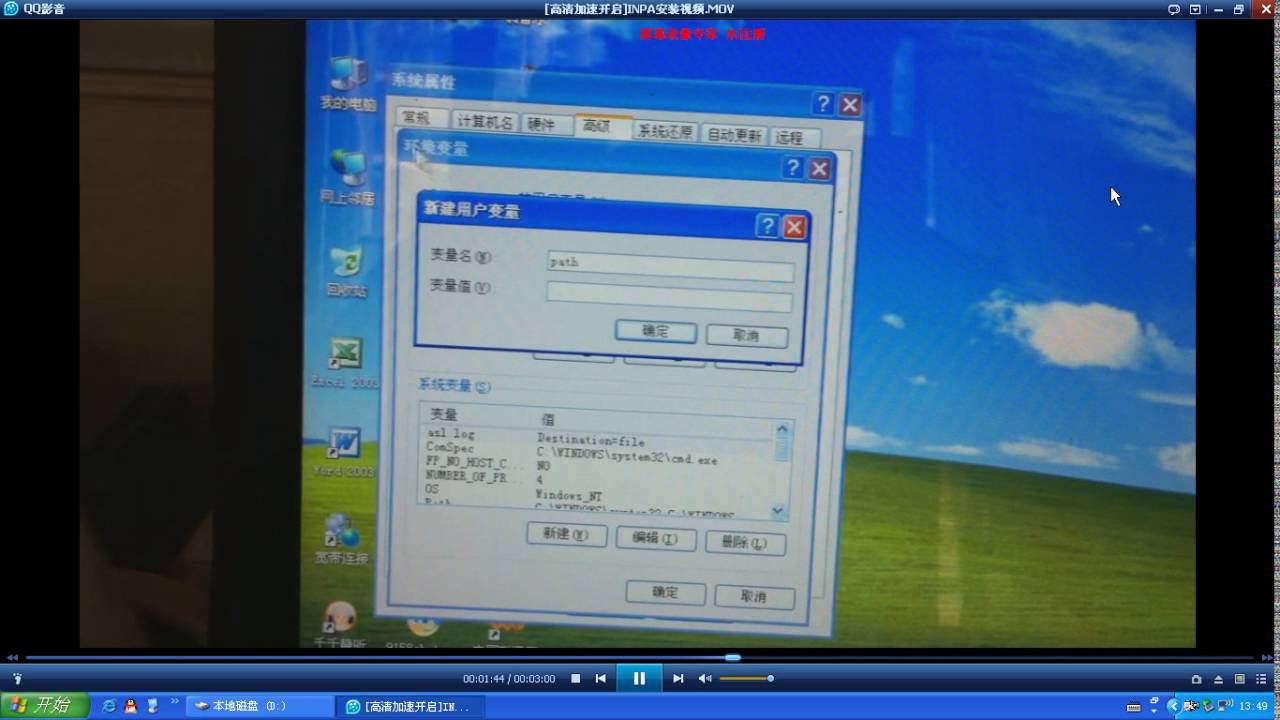Click the 13:49 taskbar clock
This screenshot has width=1280, height=720.
click(1253, 706)
